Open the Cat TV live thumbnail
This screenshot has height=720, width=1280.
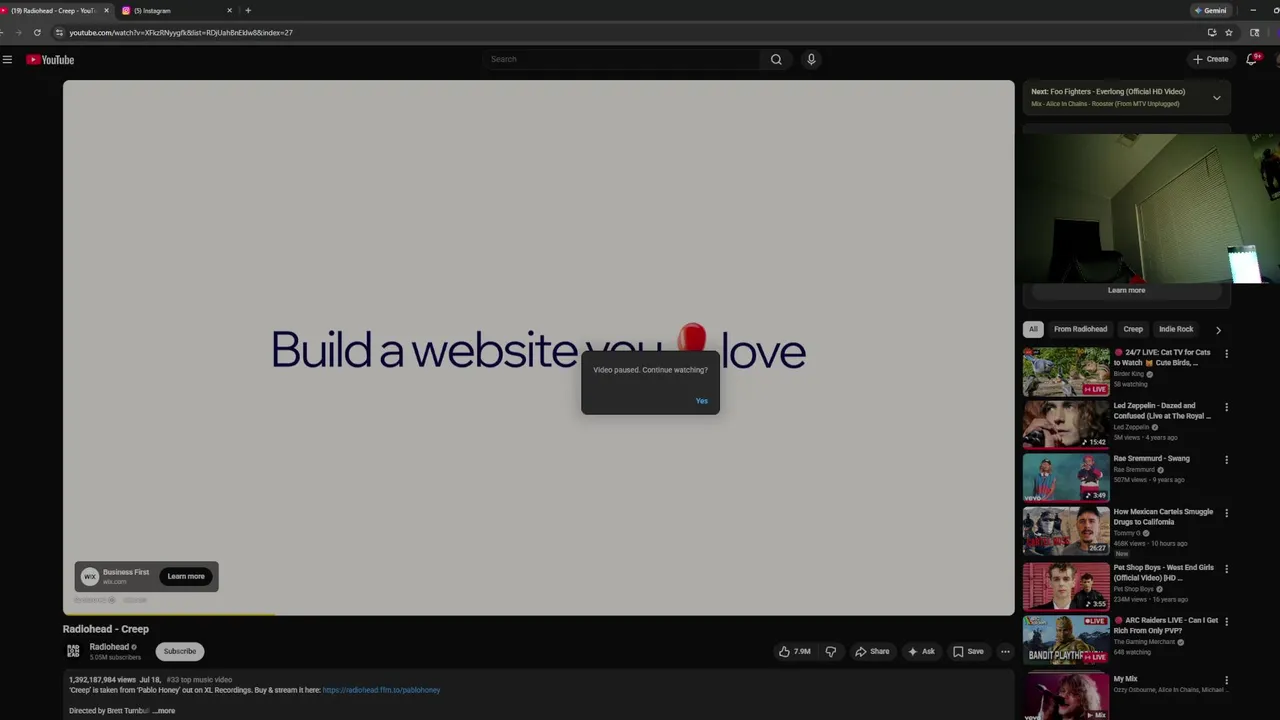coord(1066,371)
